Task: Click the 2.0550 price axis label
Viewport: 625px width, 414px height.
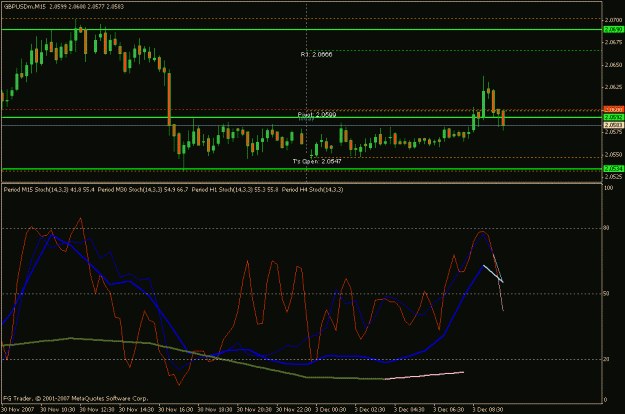Action: [613, 154]
